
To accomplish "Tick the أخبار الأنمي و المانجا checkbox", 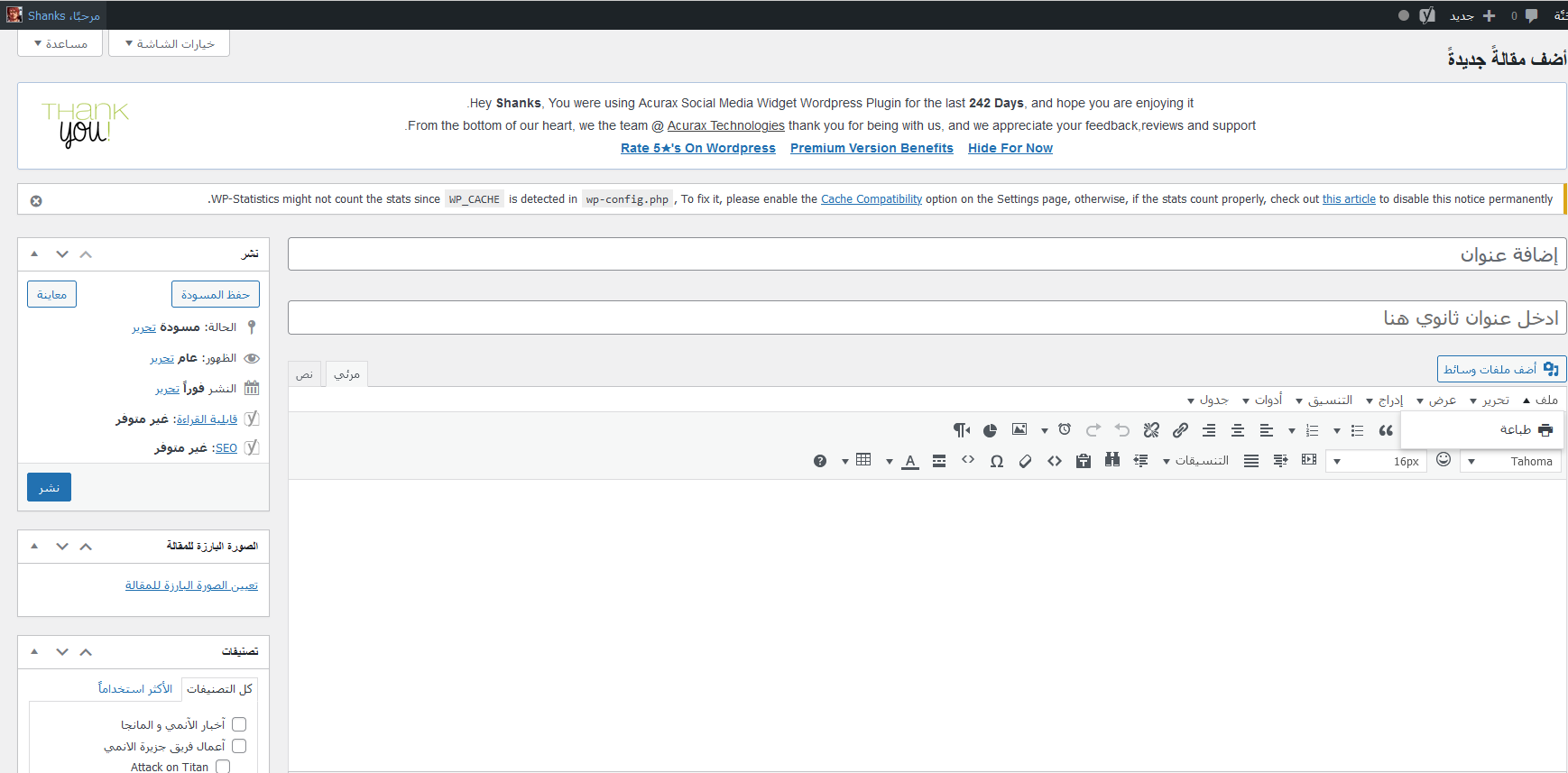I will click(x=239, y=724).
